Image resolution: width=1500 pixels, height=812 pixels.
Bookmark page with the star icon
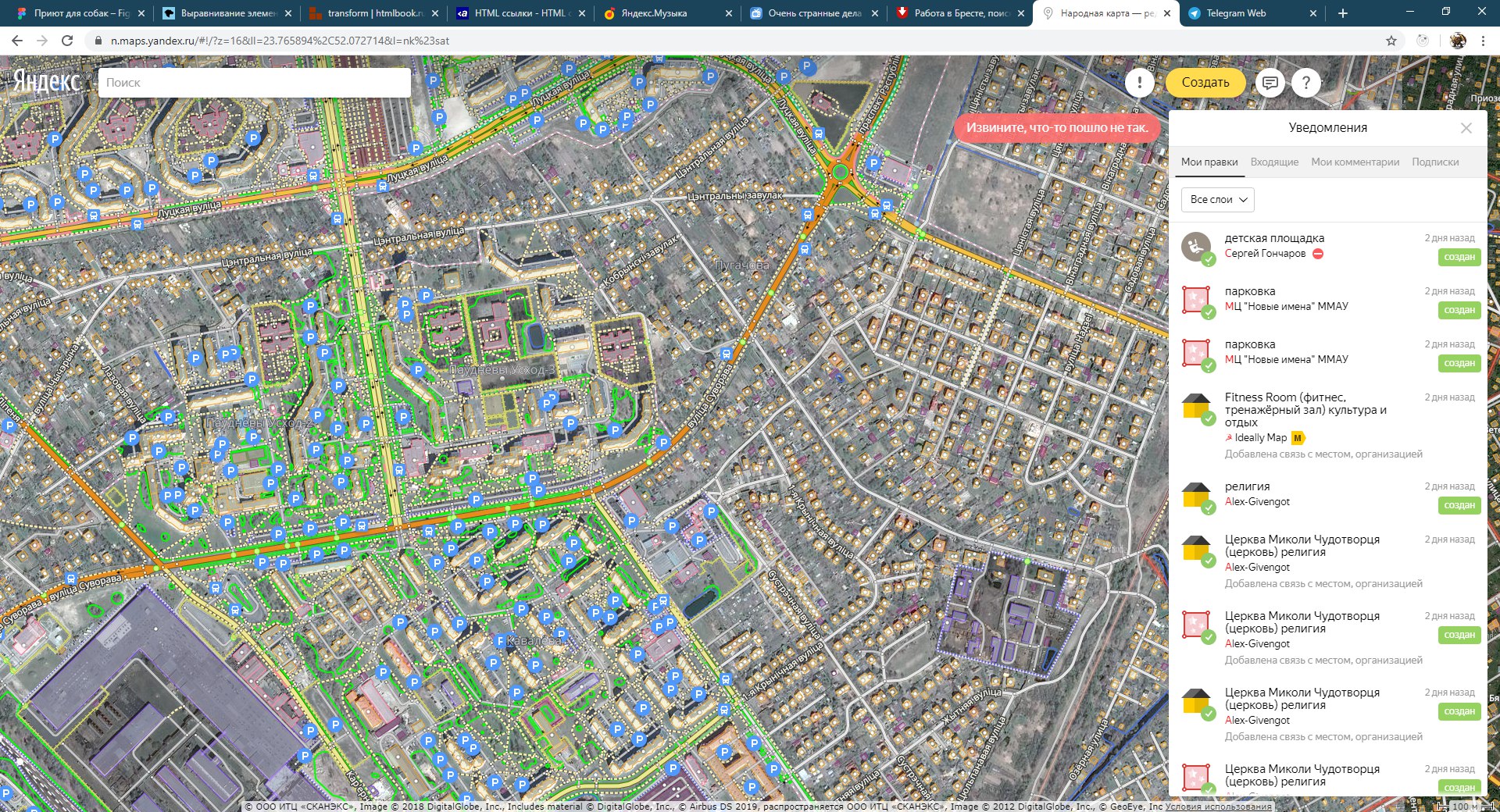coord(1391,41)
